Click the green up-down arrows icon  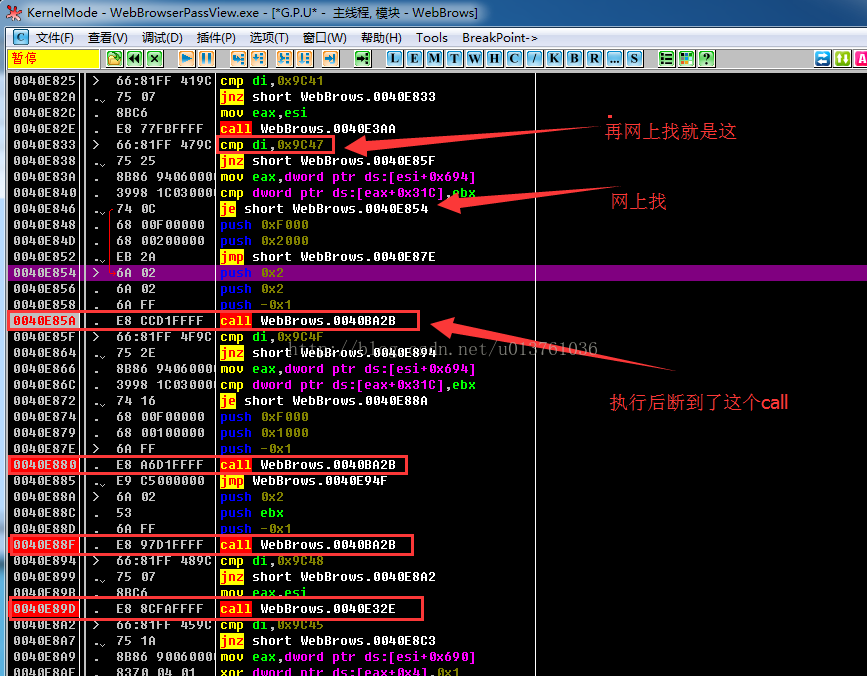[x=842, y=59]
